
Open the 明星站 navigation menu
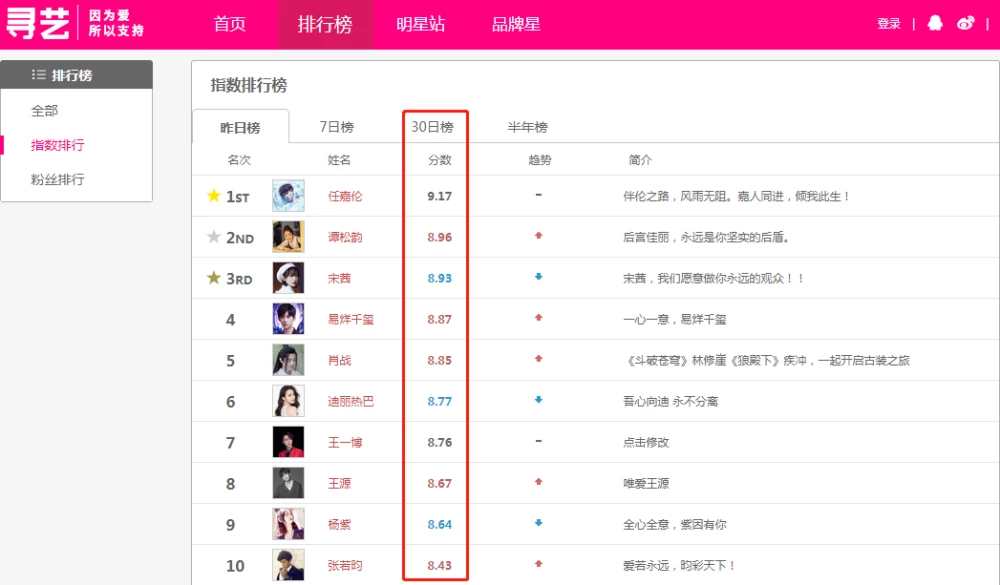(x=421, y=24)
